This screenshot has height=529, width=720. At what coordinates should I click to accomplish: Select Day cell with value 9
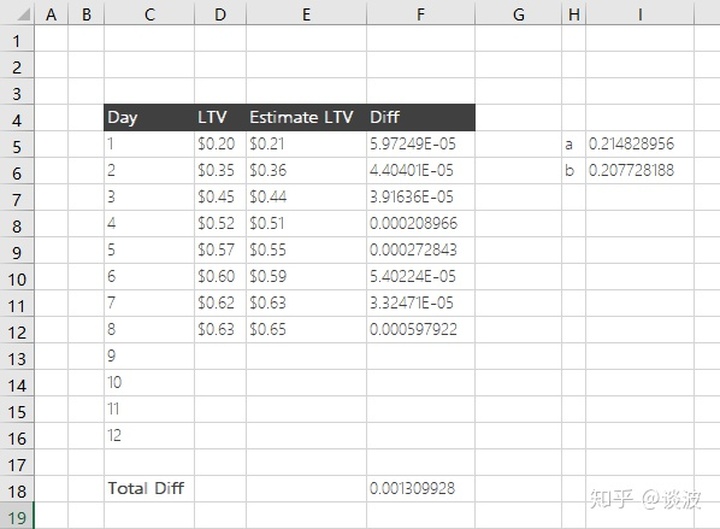(x=149, y=356)
